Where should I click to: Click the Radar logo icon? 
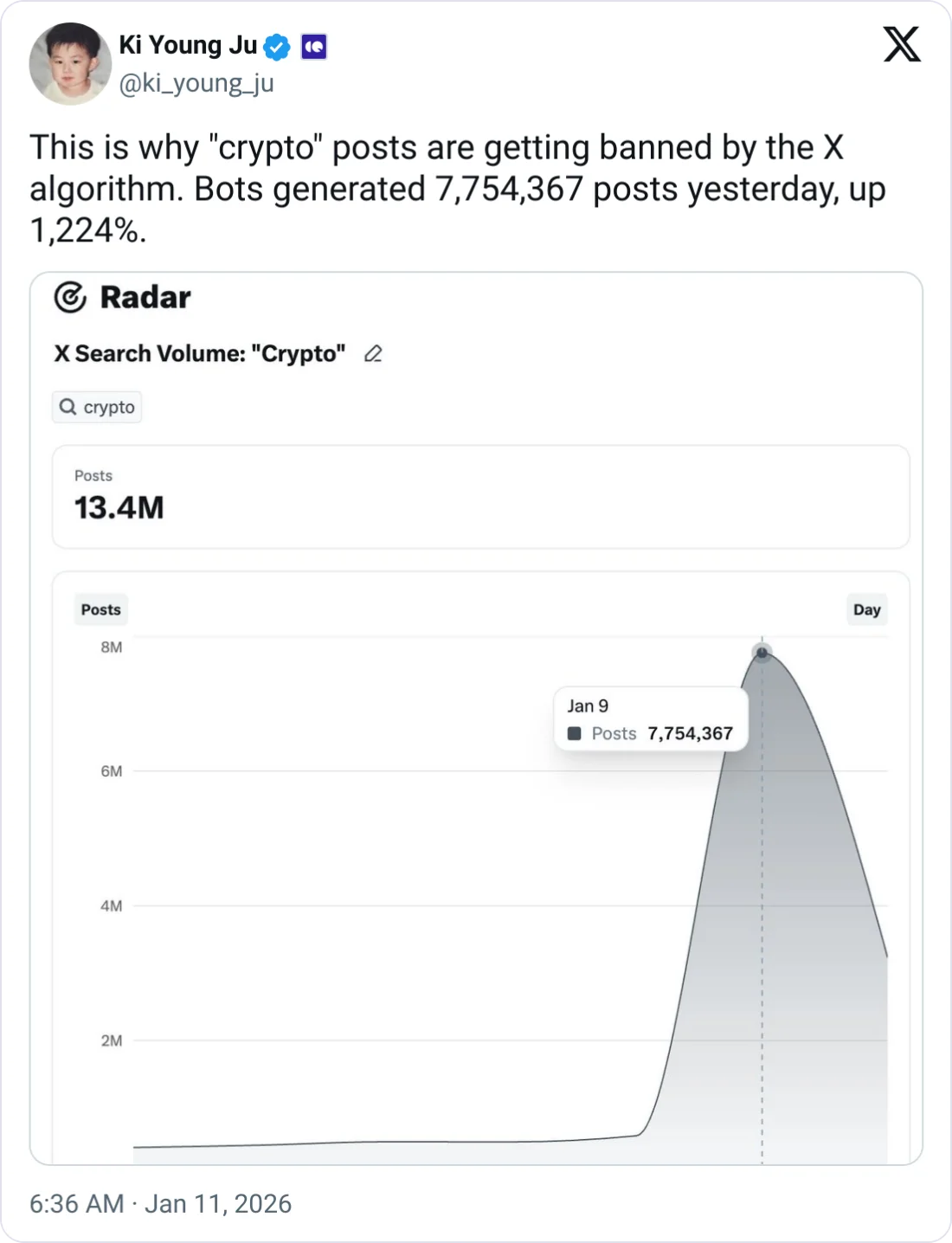point(70,298)
